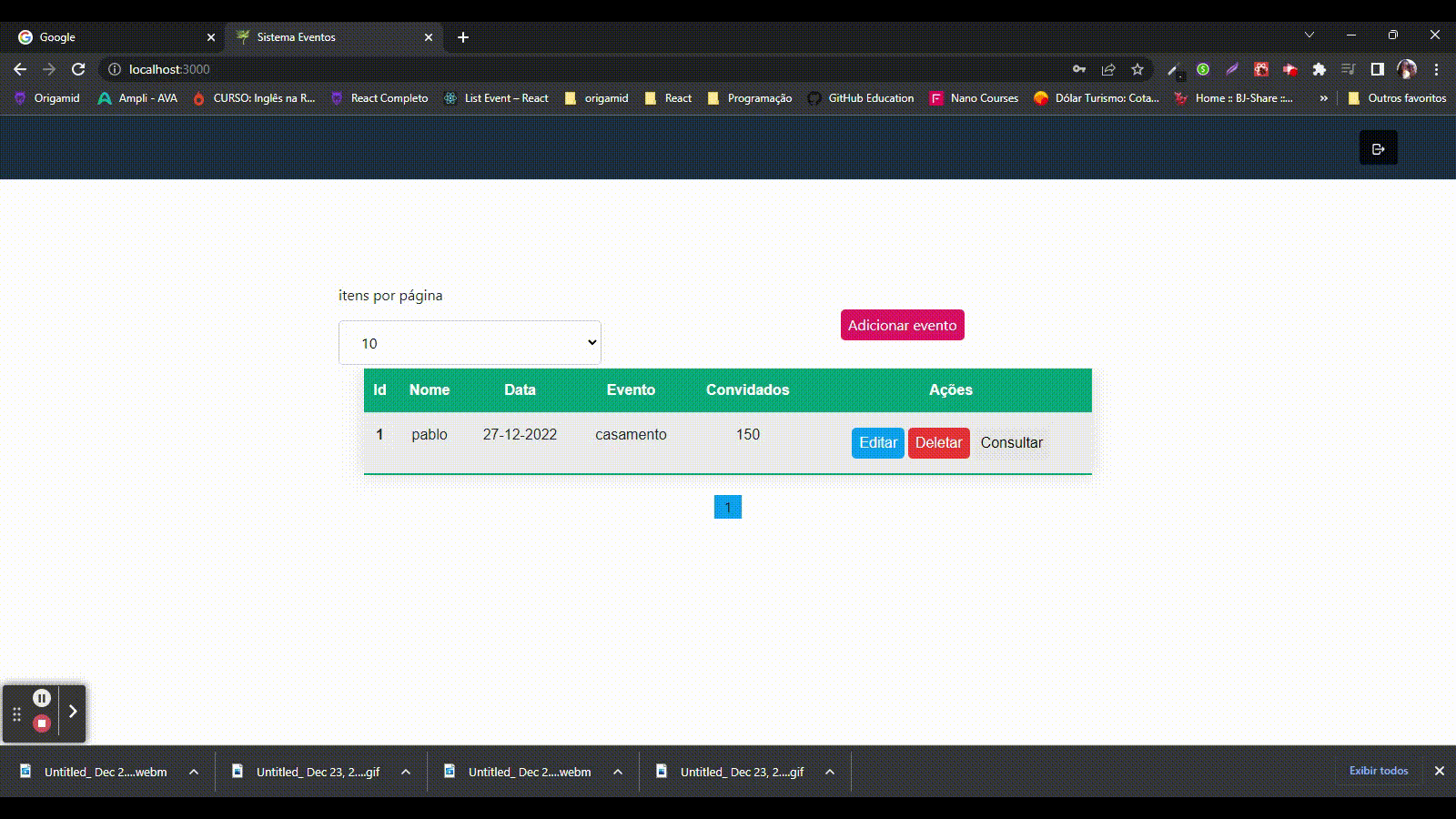Open the password manager key icon
1456x819 pixels.
click(1079, 68)
